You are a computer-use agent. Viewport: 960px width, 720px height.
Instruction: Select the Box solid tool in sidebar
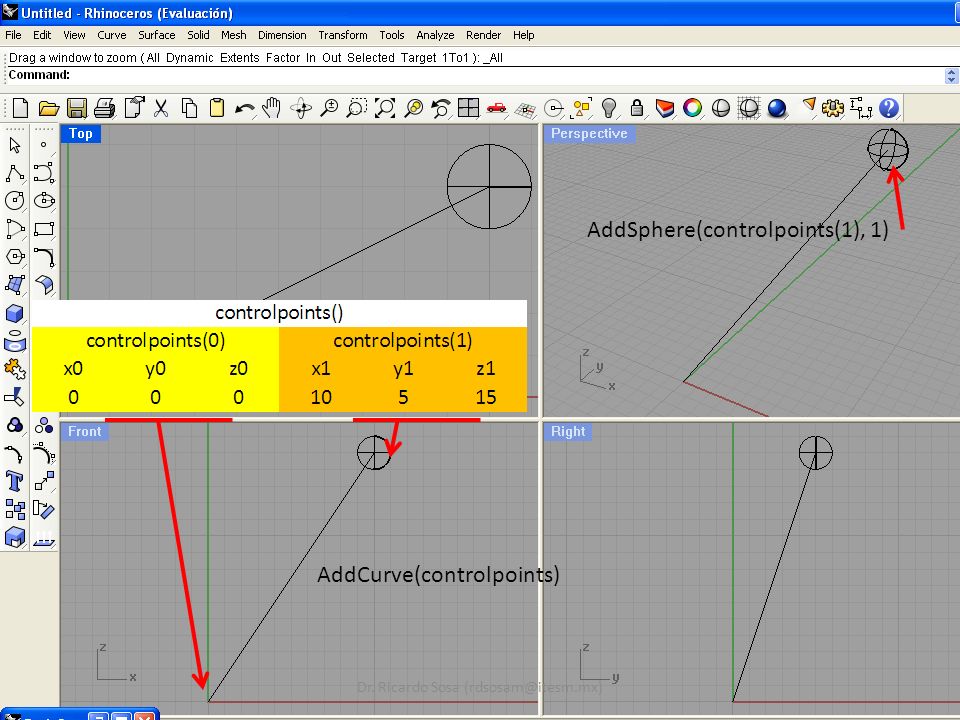click(x=15, y=313)
